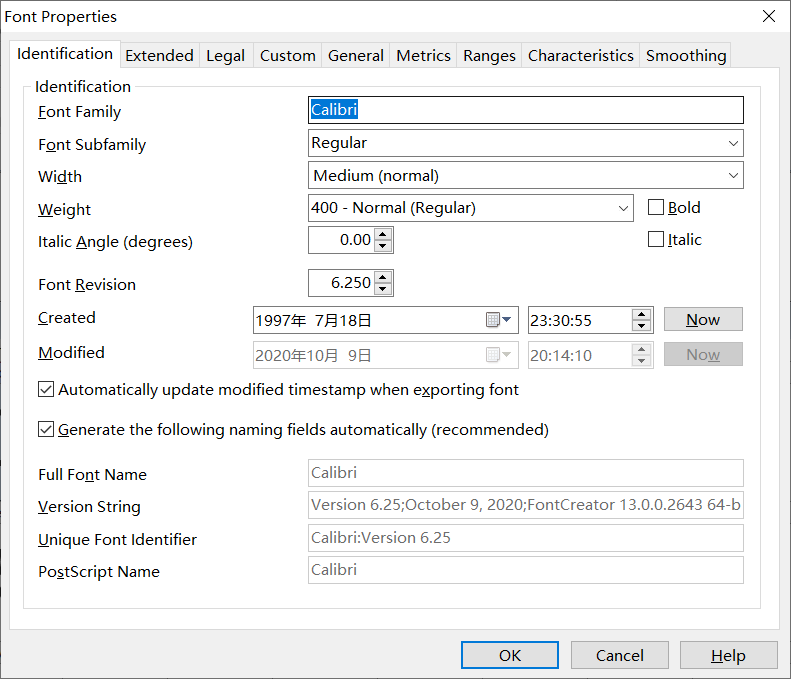Click the Cancel button
791x679 pixels.
[x=619, y=655]
